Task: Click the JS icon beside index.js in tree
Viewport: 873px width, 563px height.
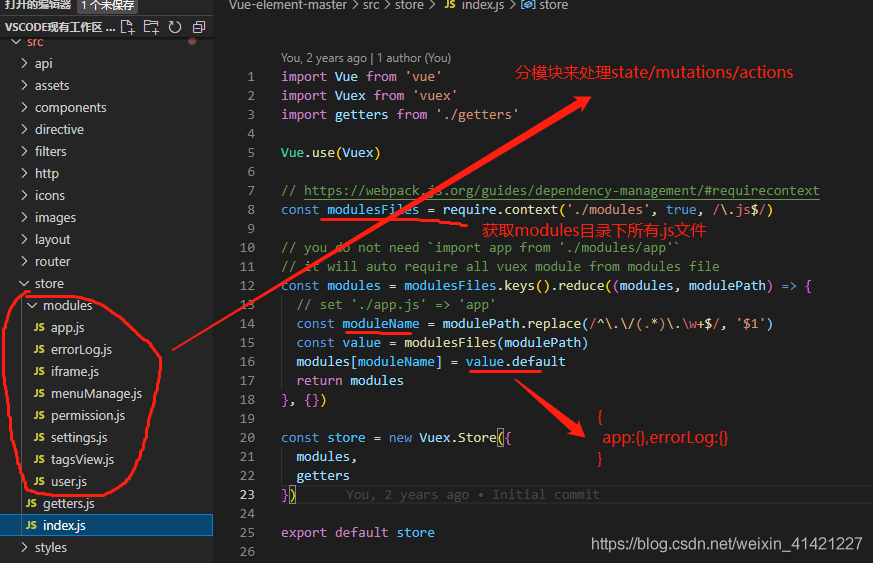Action: coord(31,525)
